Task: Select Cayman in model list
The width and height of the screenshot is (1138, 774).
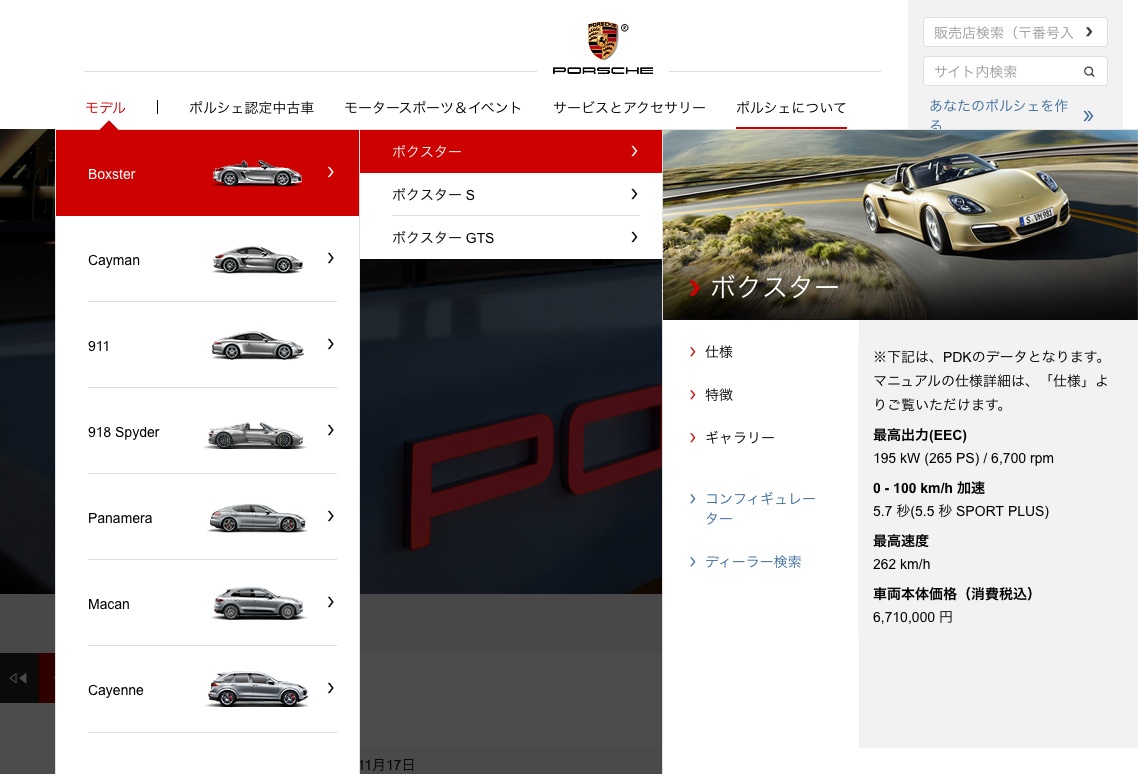Action: pyautogui.click(x=208, y=258)
